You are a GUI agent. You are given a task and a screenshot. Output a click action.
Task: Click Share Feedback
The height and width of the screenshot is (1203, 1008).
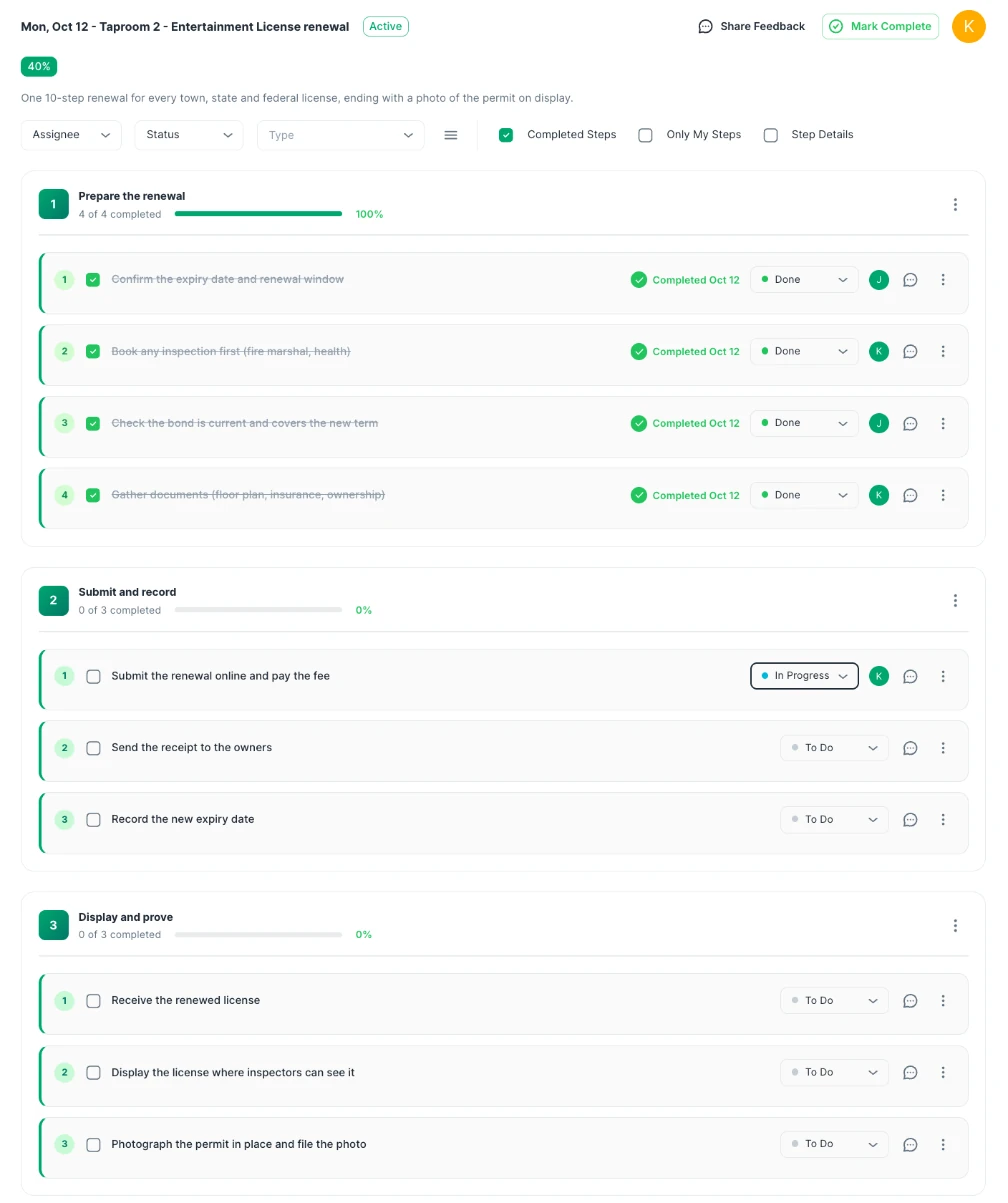click(751, 26)
